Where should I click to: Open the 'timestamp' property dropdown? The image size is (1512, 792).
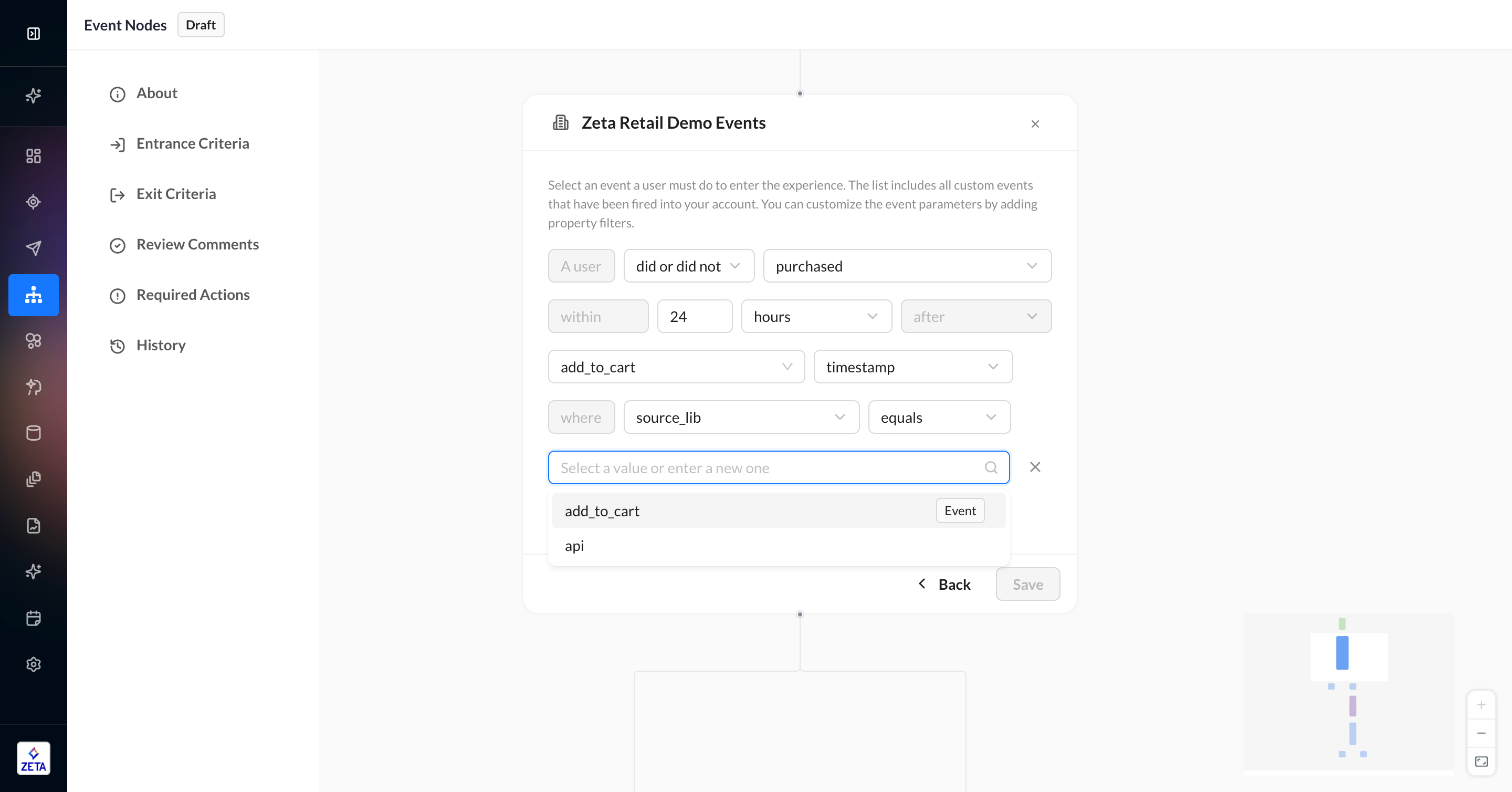click(913, 368)
